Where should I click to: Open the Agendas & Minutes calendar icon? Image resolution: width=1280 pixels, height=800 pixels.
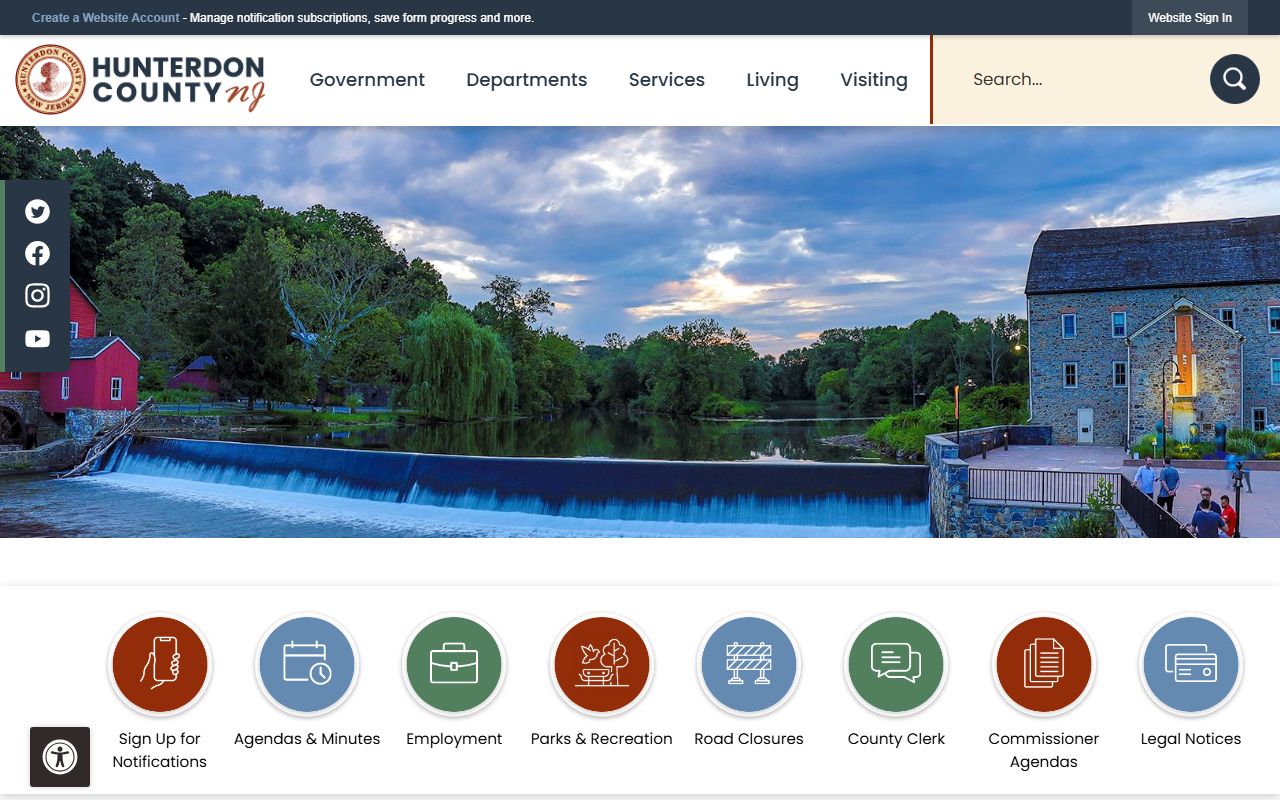(x=307, y=664)
